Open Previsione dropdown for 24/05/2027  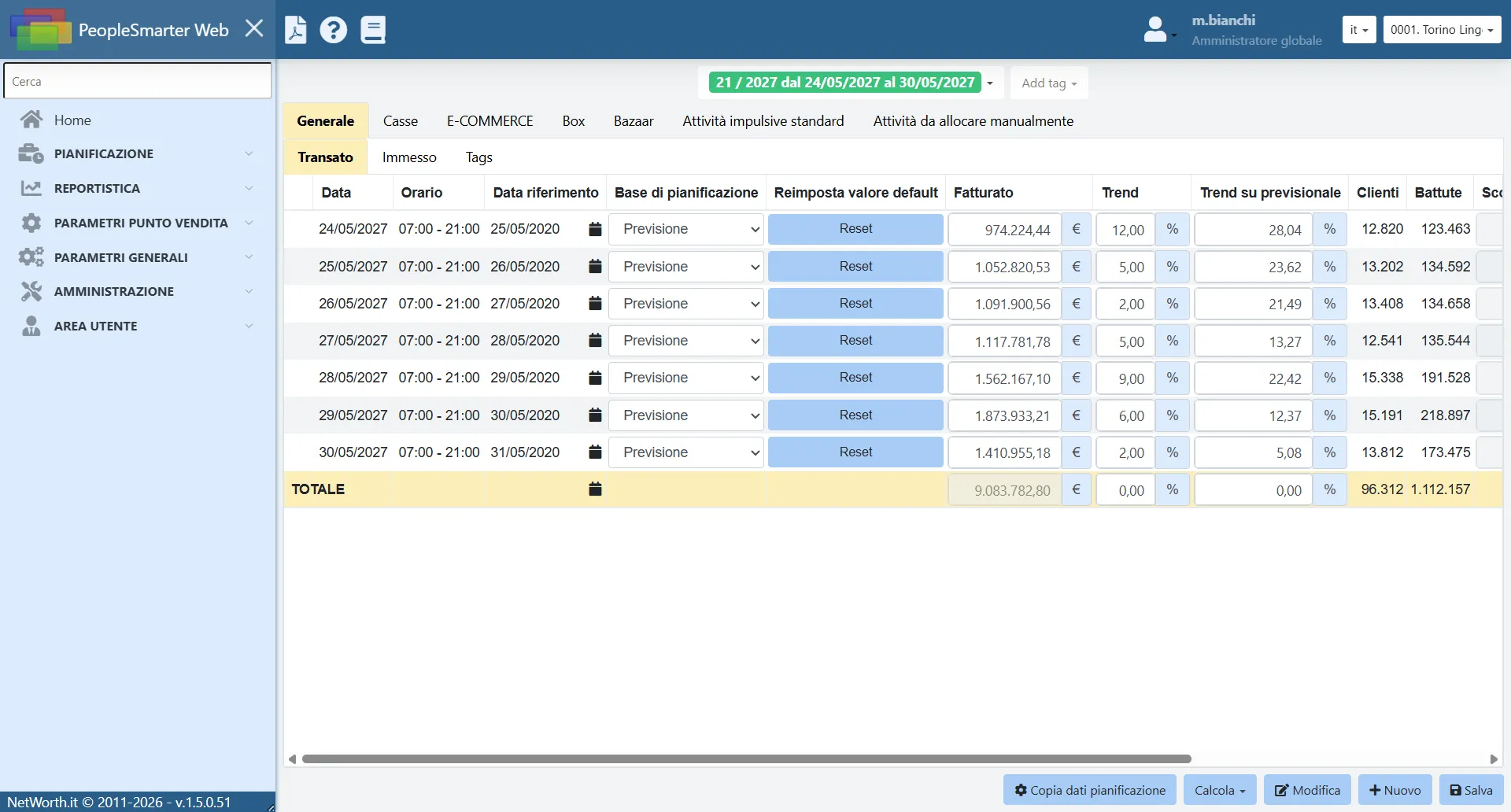686,229
